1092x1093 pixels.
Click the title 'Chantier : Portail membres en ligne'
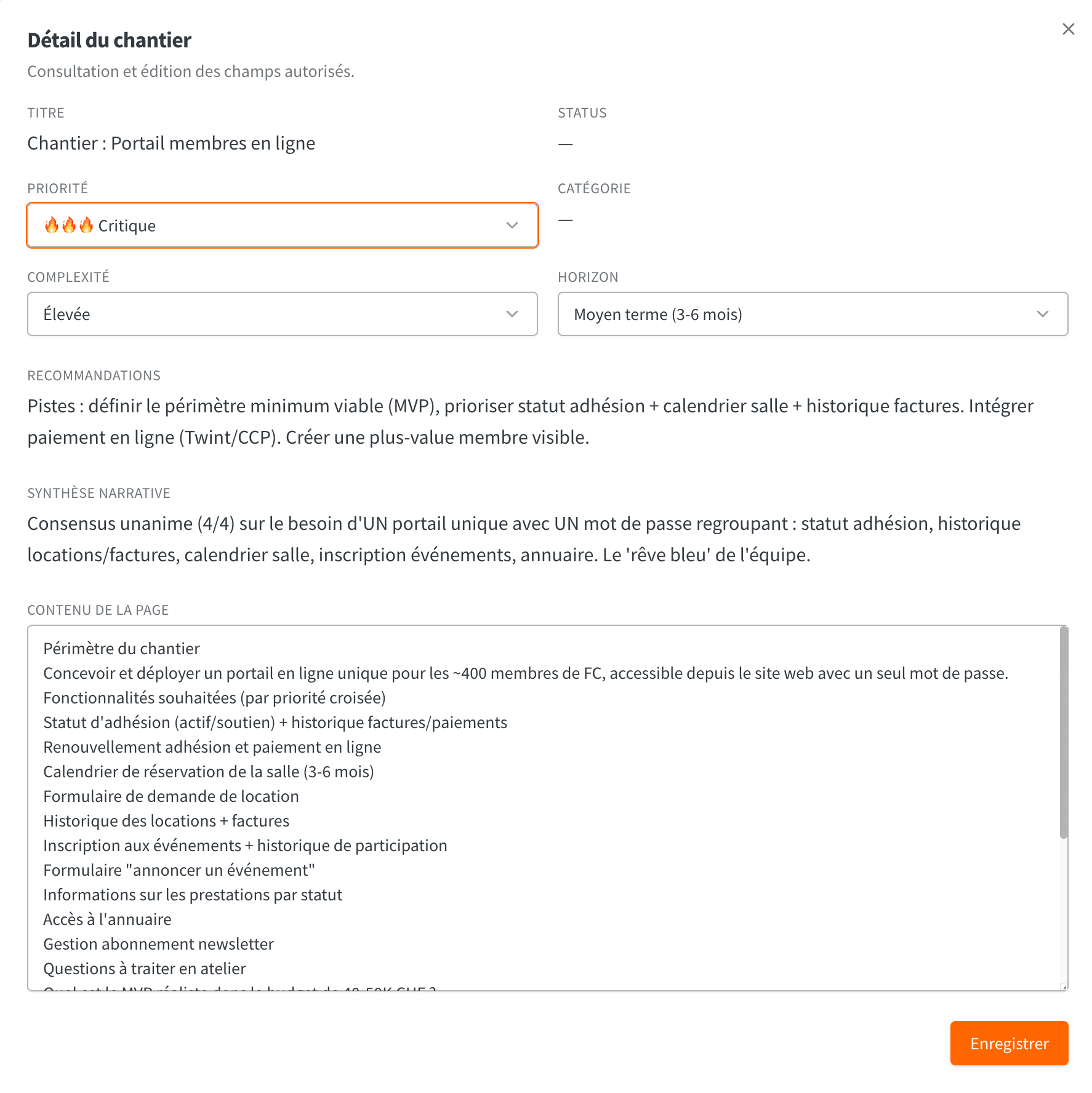pos(171,143)
